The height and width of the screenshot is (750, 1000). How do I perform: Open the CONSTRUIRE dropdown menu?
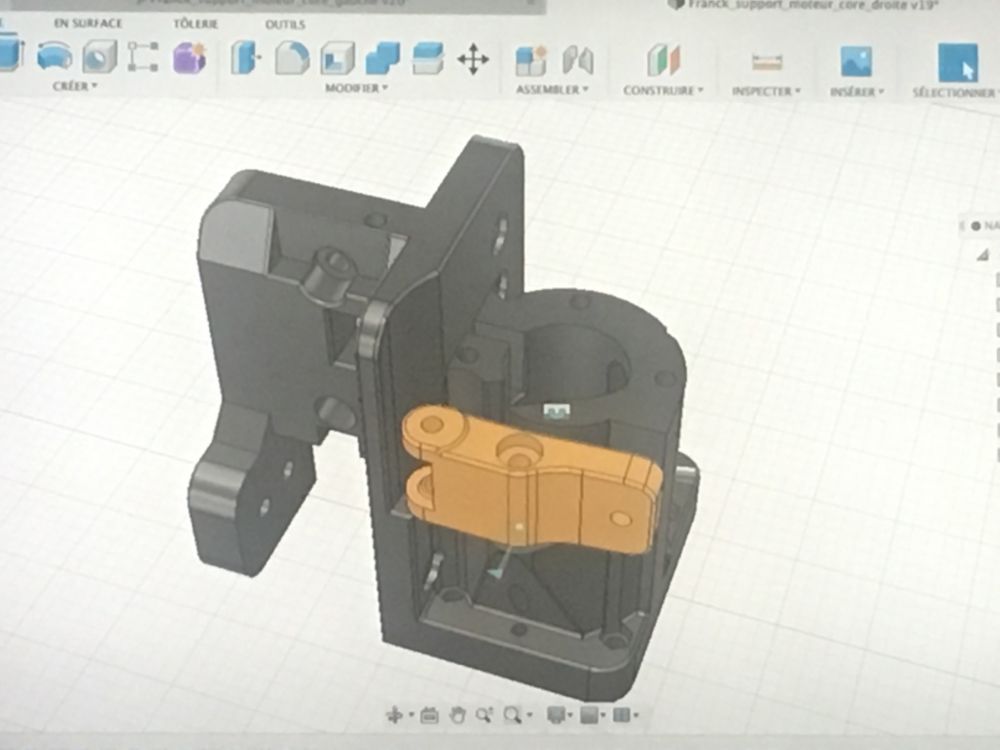663,91
